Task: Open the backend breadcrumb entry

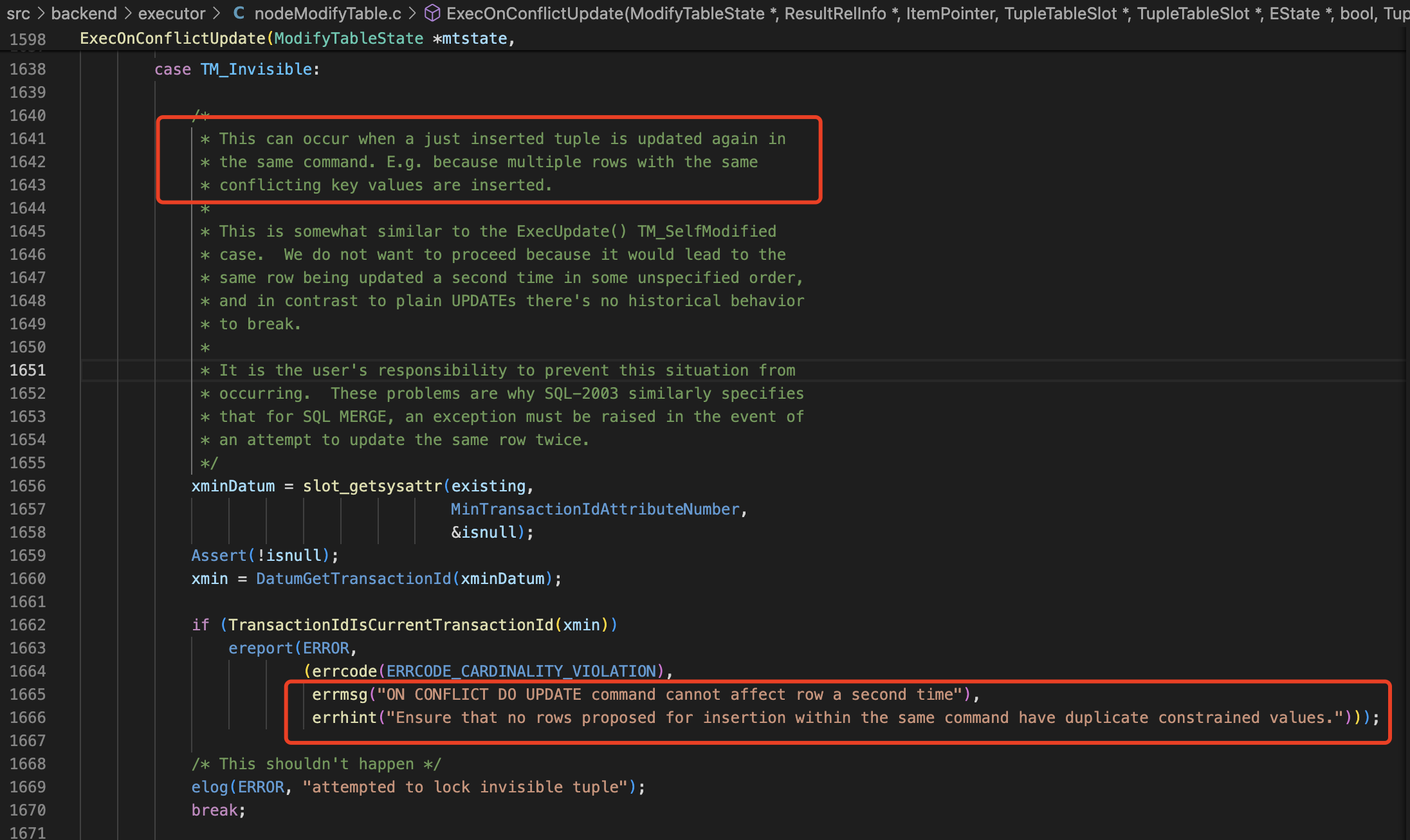Action: pos(84,13)
